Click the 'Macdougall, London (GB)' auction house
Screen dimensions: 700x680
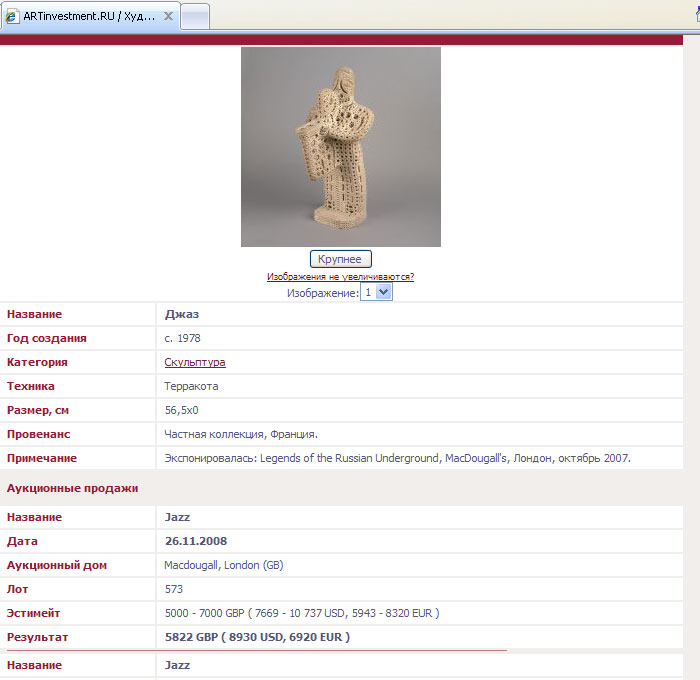[224, 565]
